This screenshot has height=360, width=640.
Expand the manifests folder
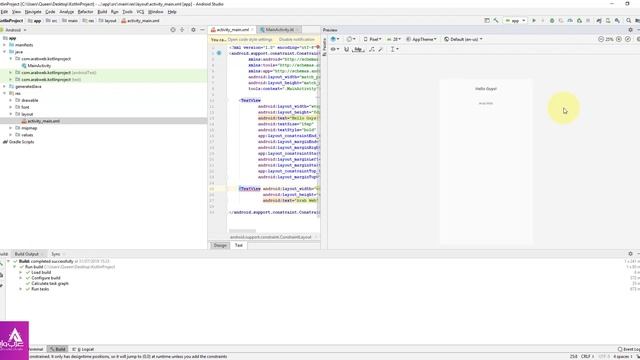[4, 45]
